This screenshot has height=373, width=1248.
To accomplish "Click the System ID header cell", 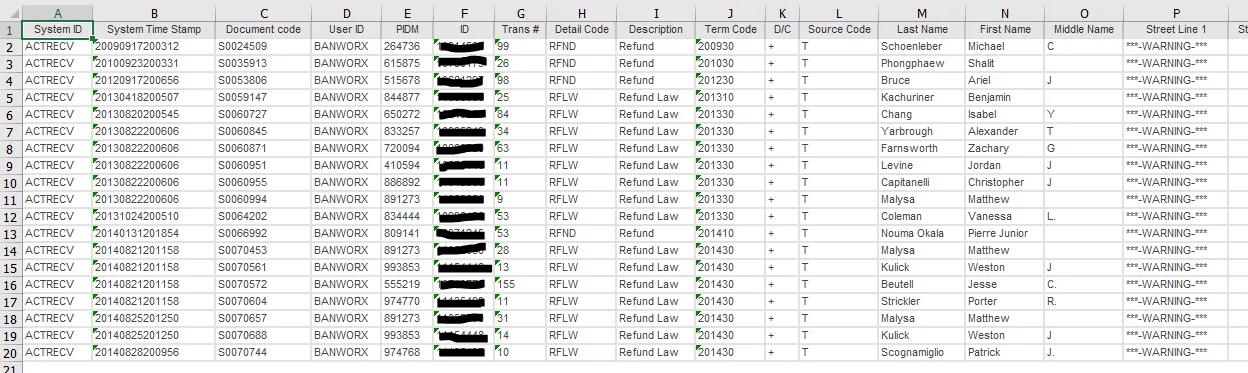I will pyautogui.click(x=57, y=30).
